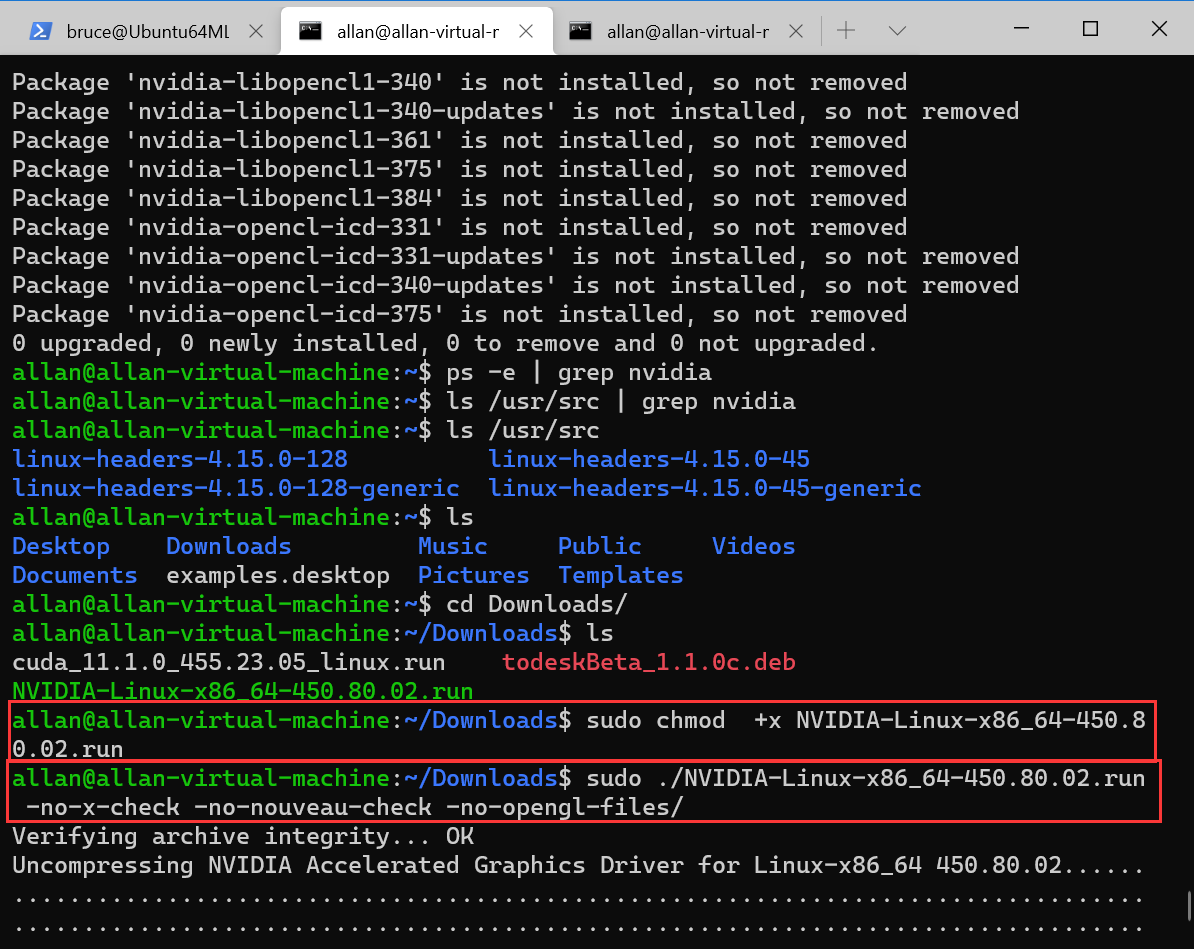Click the 'sudo chmod +x' command text
1194x949 pixels.
(x=684, y=720)
